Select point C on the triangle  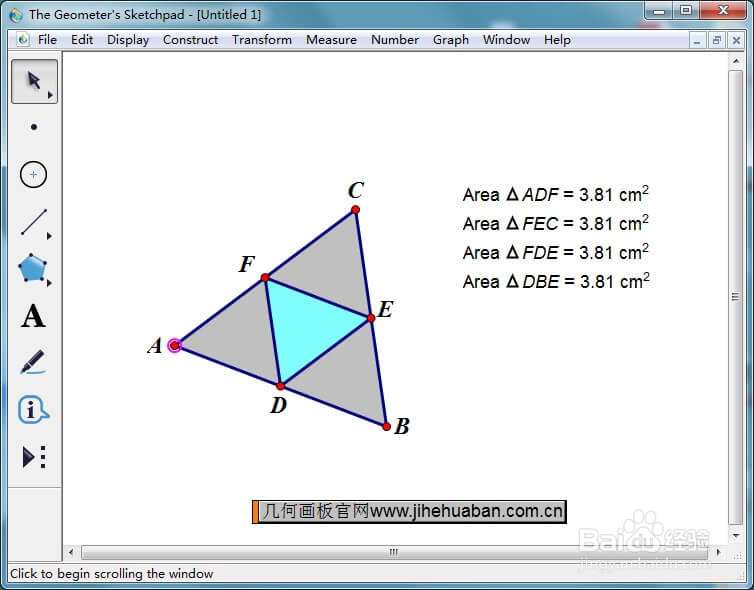pyautogui.click(x=355, y=210)
